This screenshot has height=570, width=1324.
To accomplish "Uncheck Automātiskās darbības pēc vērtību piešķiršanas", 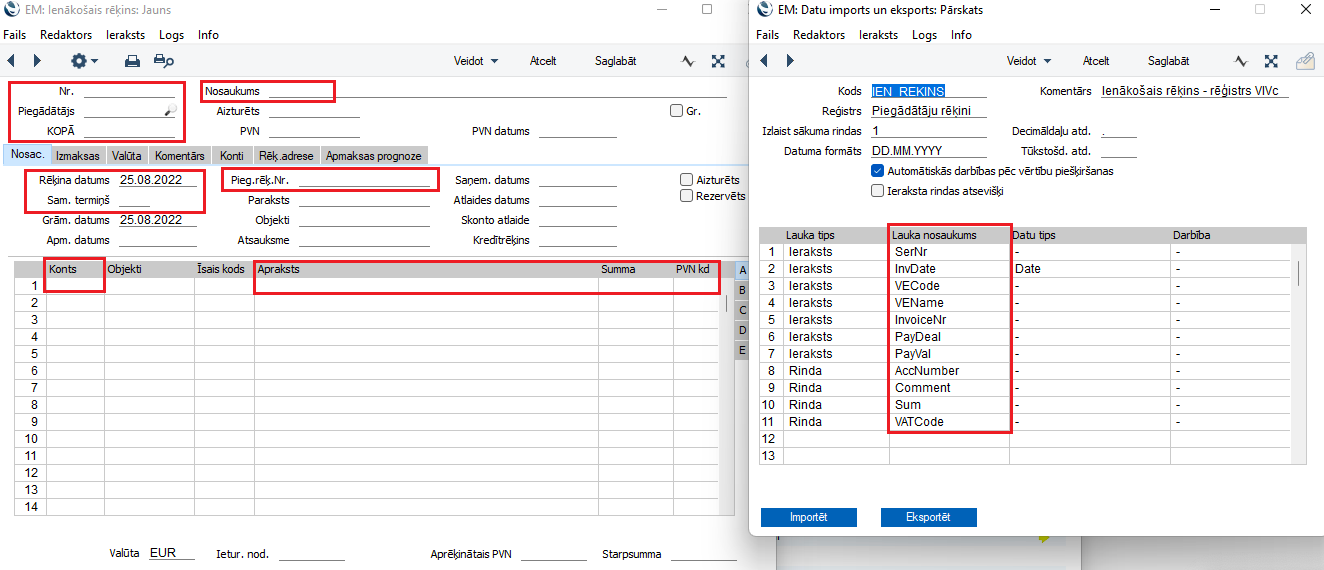I will [878, 171].
